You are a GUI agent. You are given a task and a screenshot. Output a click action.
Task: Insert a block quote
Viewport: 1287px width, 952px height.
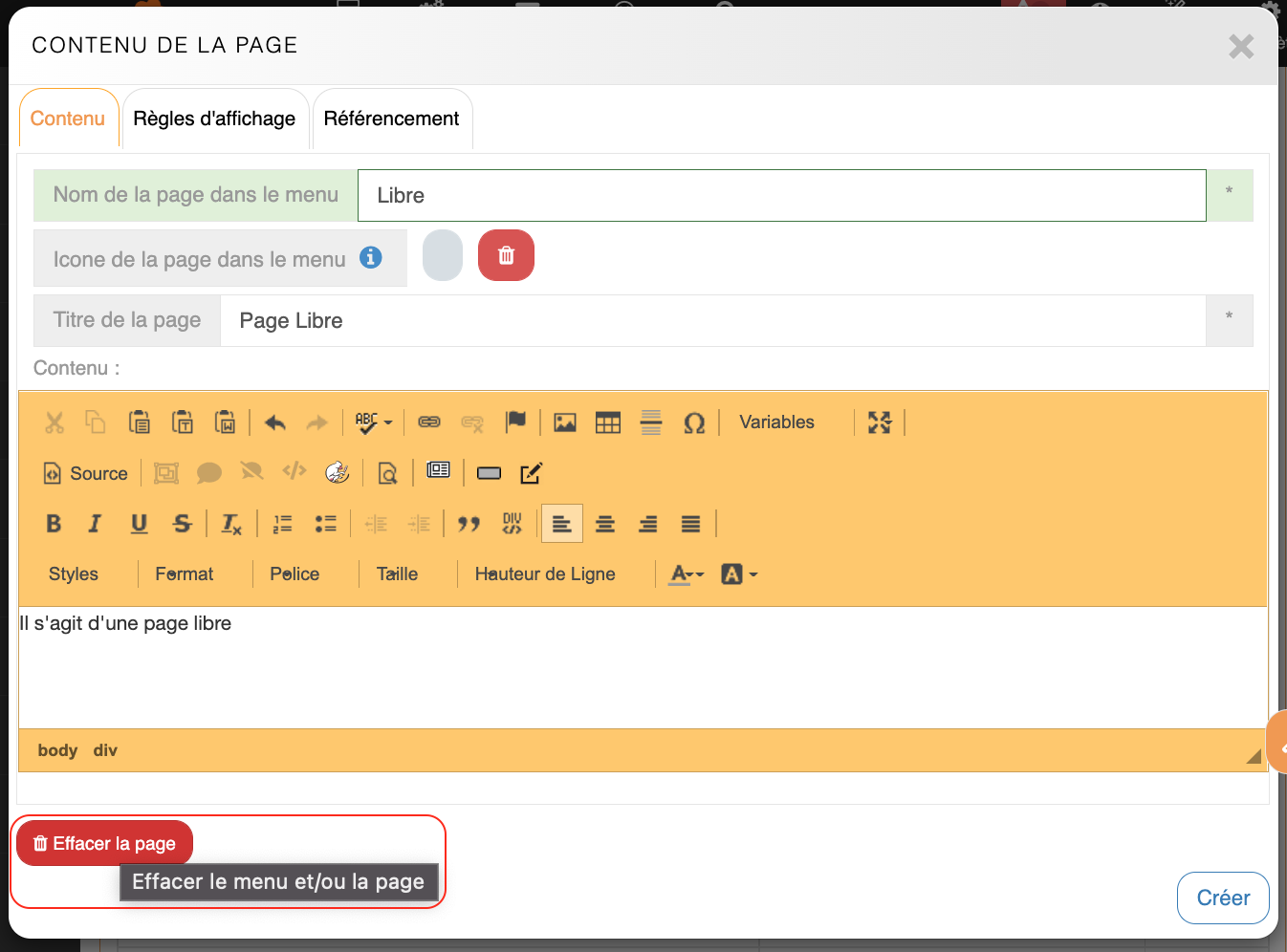coord(469,524)
